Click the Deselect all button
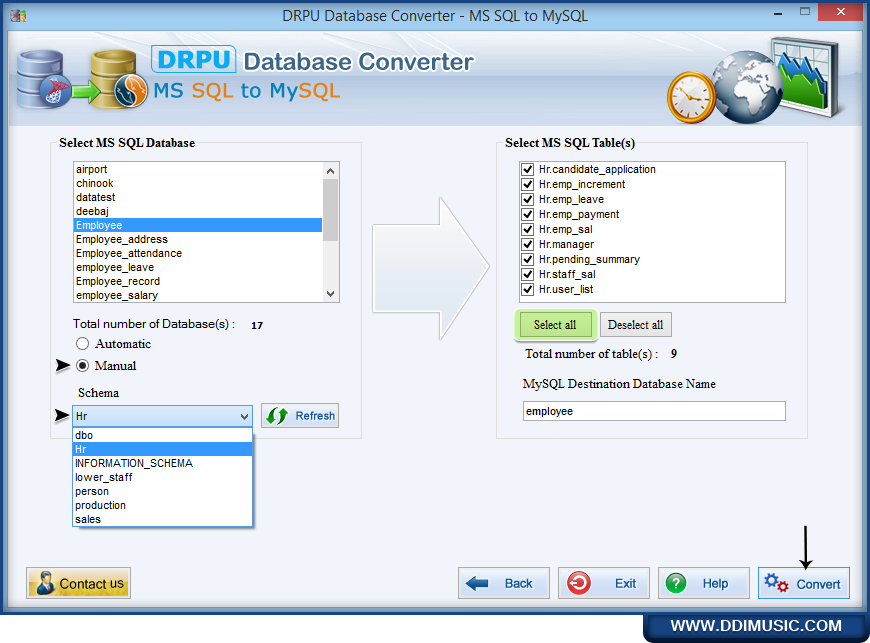This screenshot has width=870, height=643. point(635,325)
